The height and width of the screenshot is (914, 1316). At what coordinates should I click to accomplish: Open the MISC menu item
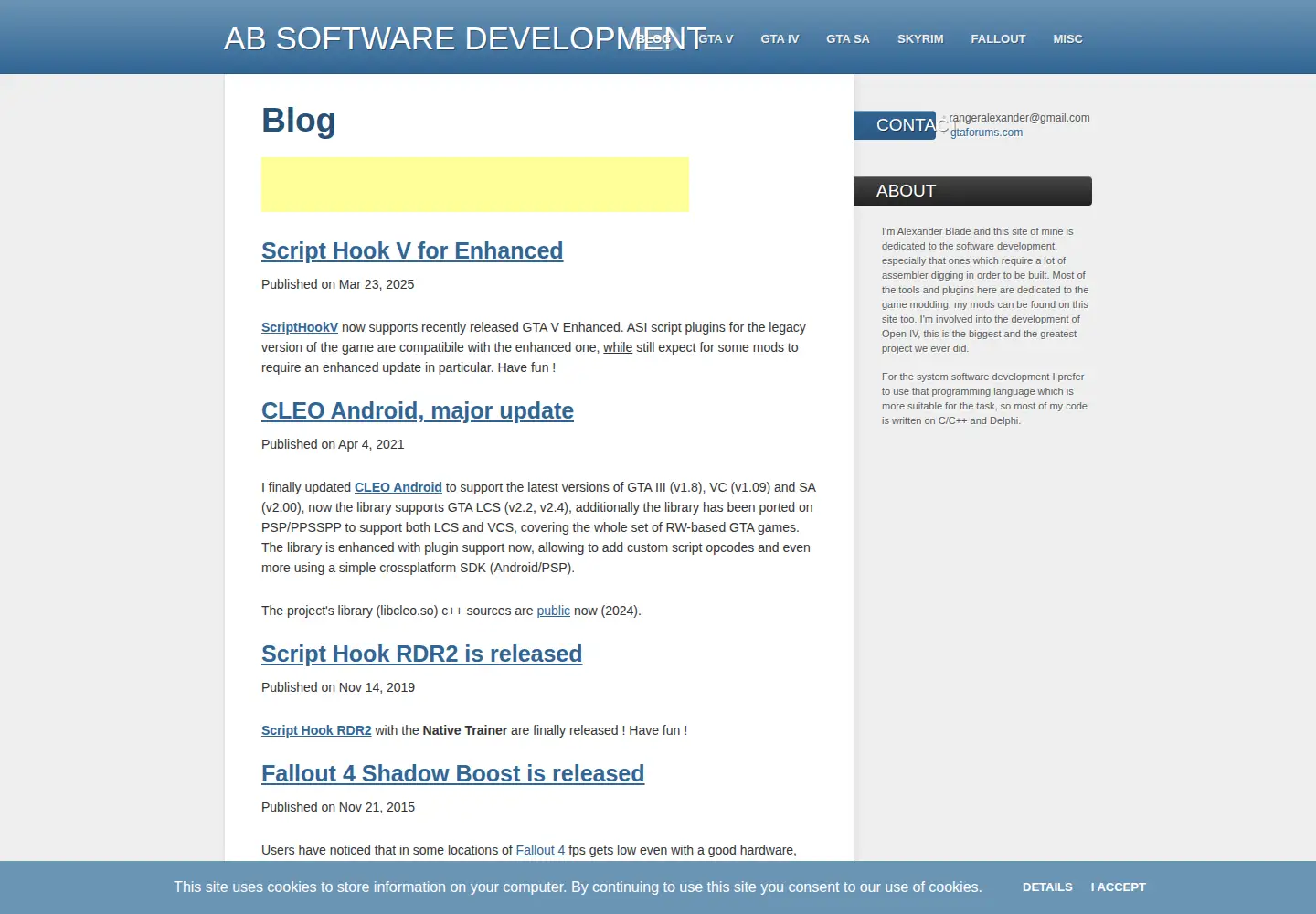click(1067, 39)
